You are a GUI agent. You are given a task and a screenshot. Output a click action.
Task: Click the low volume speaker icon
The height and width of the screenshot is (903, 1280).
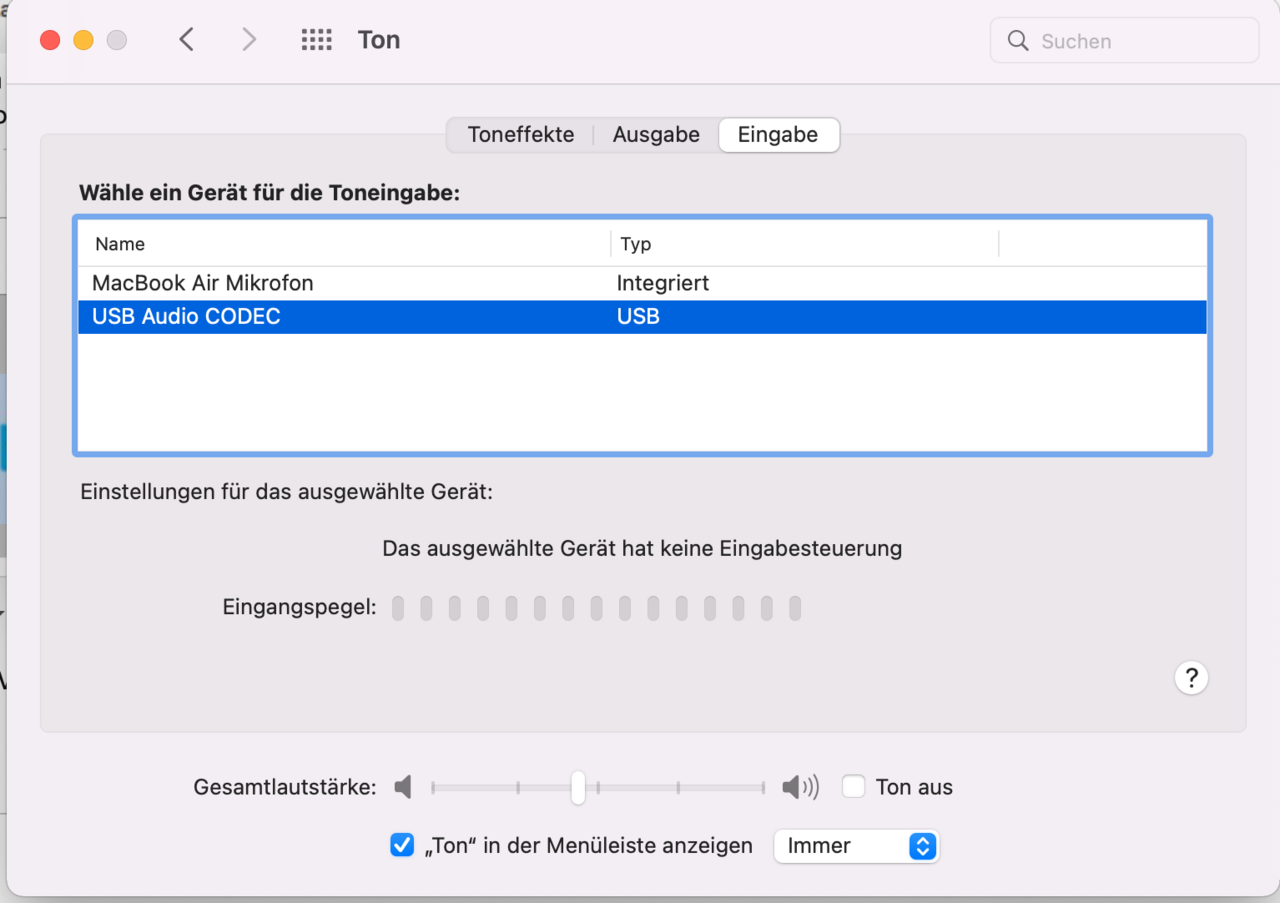pos(403,787)
